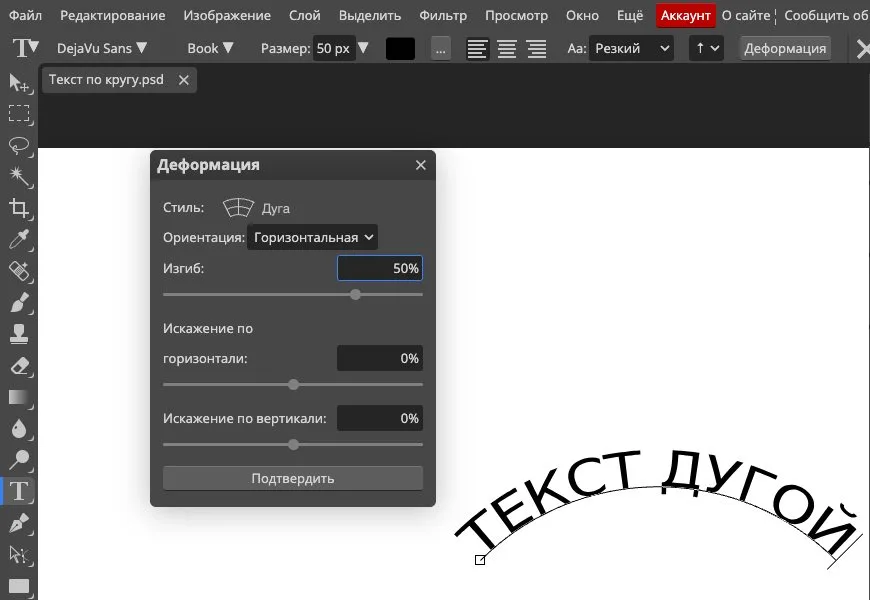Viewport: 870px width, 600px height.
Task: Select the Lasso tool
Action: click(19, 145)
